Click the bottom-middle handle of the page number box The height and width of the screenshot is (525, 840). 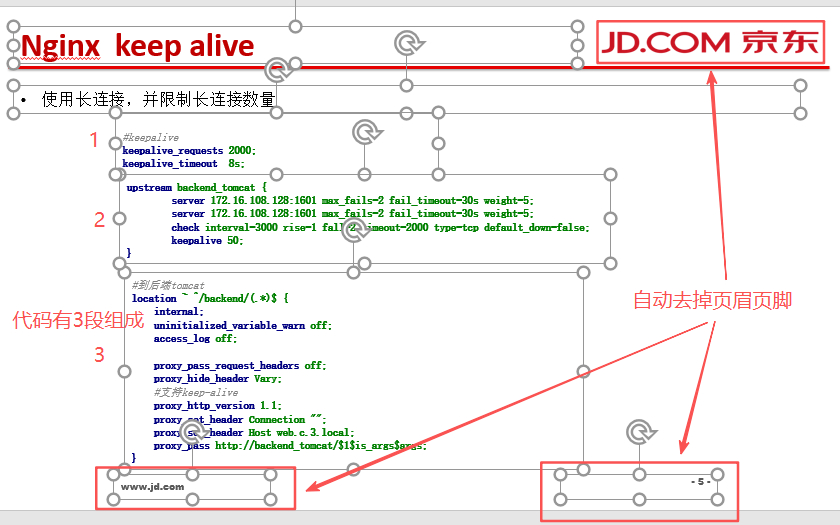[639, 500]
